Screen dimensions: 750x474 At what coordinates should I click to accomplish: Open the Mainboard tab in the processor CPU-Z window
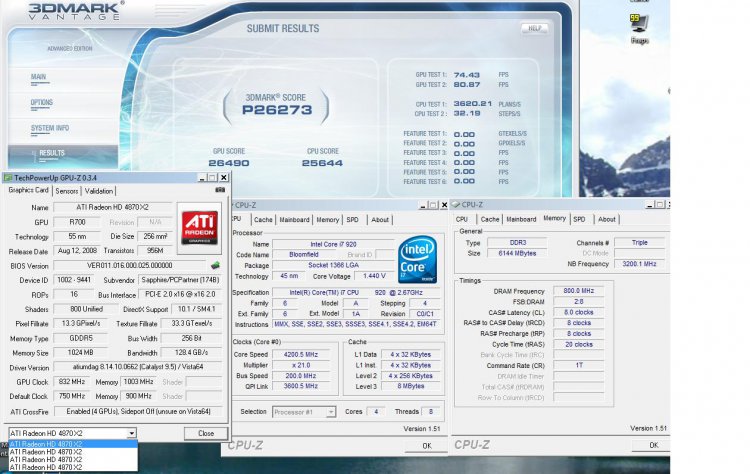click(x=294, y=220)
